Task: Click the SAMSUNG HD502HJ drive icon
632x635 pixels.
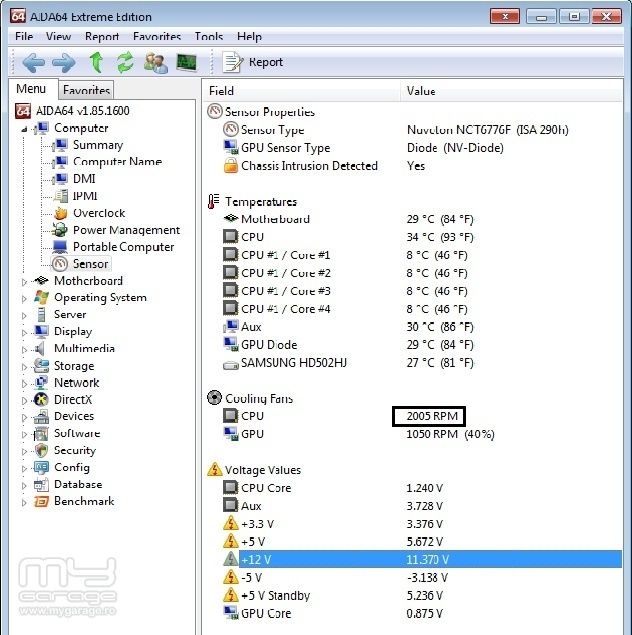Action: (x=231, y=365)
